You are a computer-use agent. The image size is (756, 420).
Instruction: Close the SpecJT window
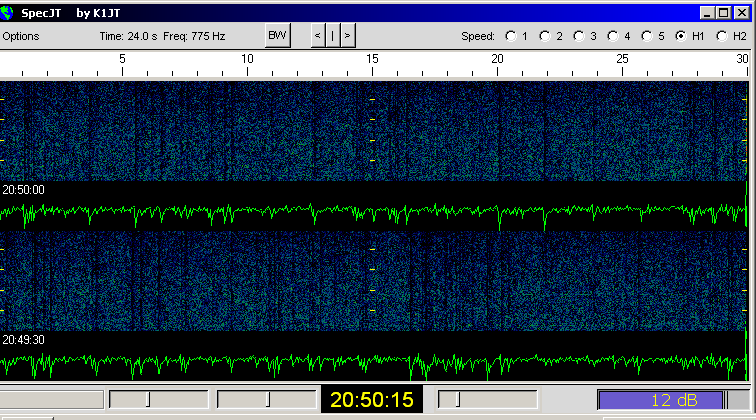point(742,13)
